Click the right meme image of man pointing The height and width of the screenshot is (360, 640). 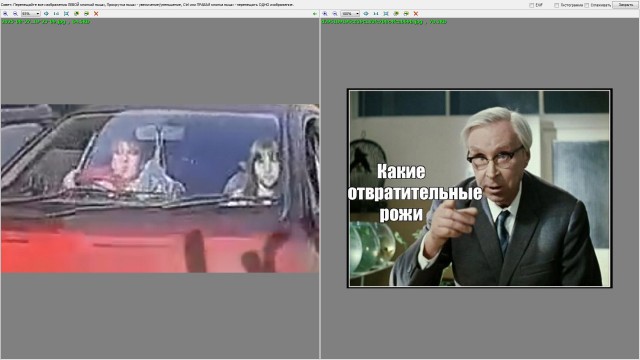(x=480, y=188)
